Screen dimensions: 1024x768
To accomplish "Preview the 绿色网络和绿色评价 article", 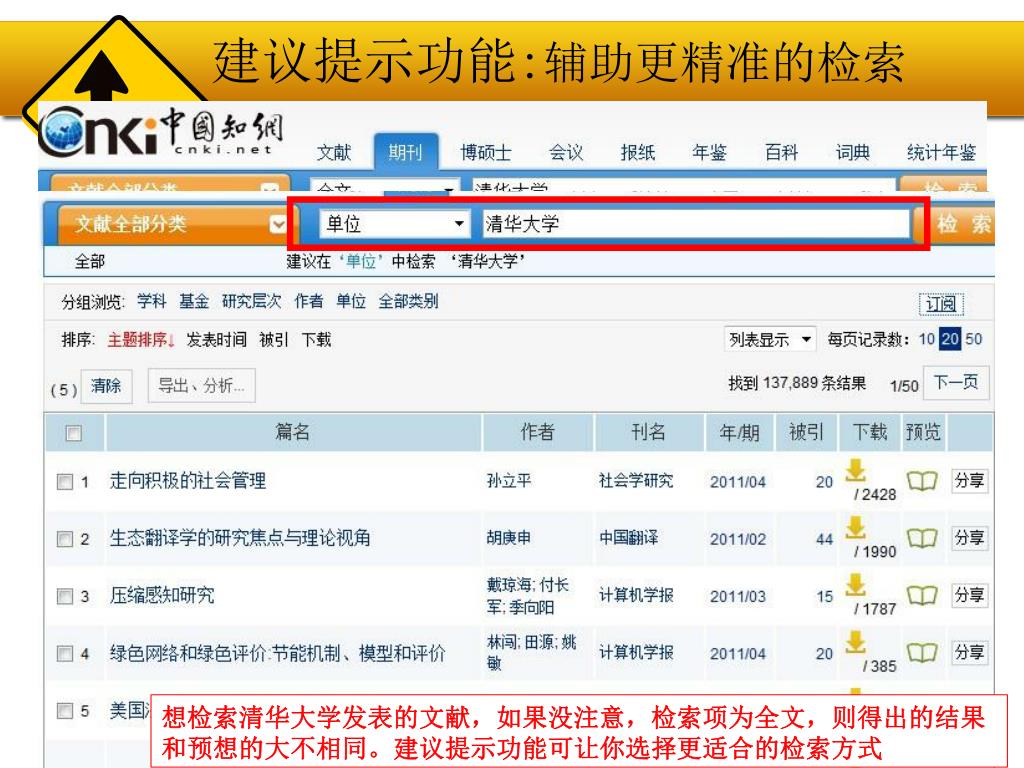I will (x=920, y=653).
